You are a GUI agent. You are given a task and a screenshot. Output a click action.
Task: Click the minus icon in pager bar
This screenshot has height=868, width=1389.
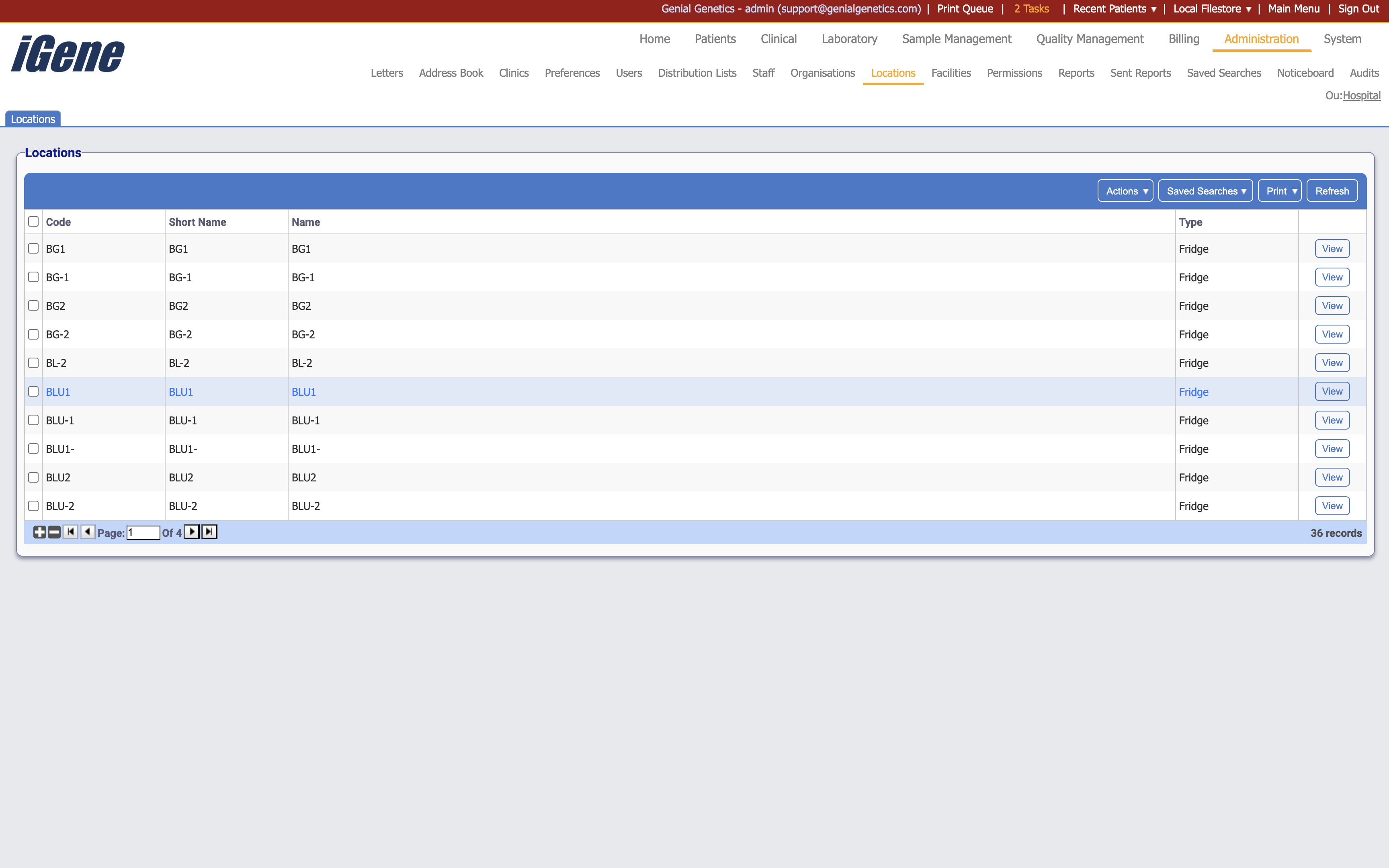click(x=54, y=532)
